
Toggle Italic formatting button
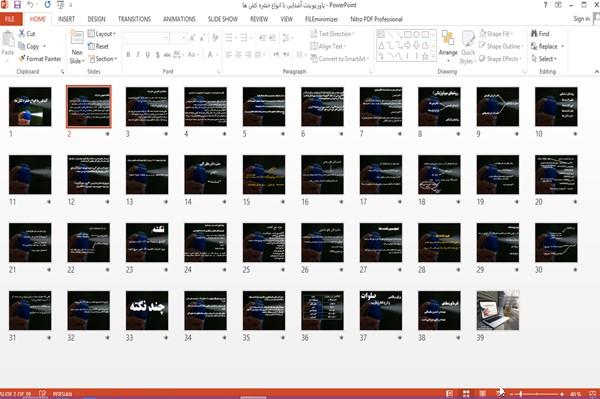138,55
